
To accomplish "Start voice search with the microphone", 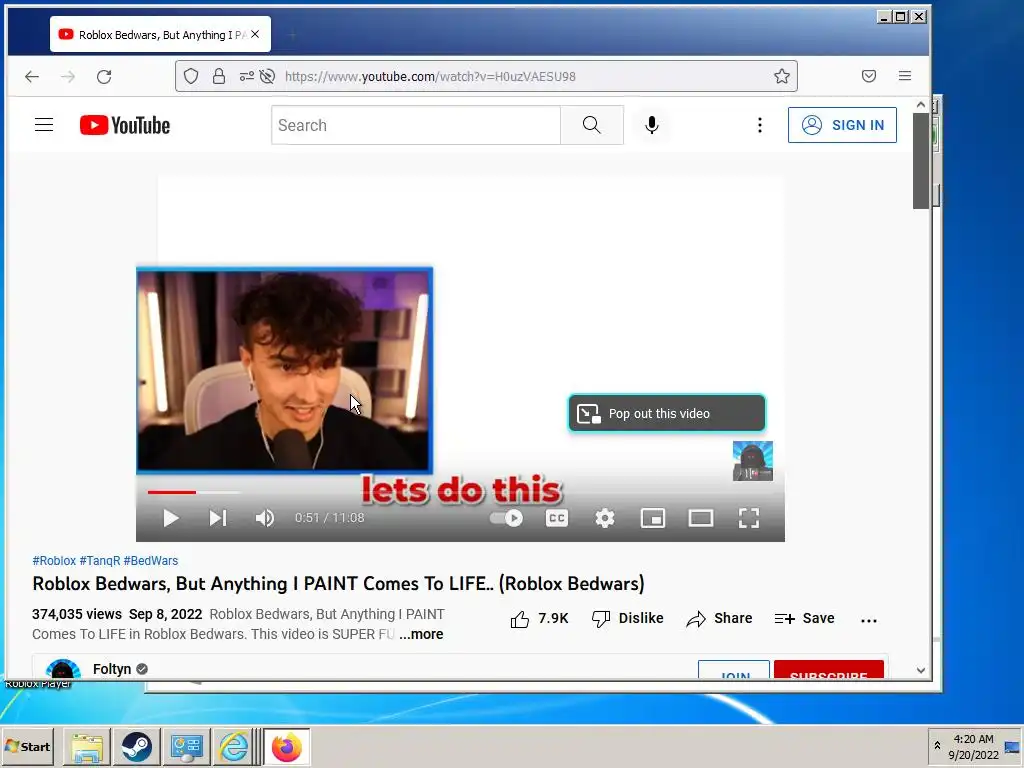I will point(651,125).
